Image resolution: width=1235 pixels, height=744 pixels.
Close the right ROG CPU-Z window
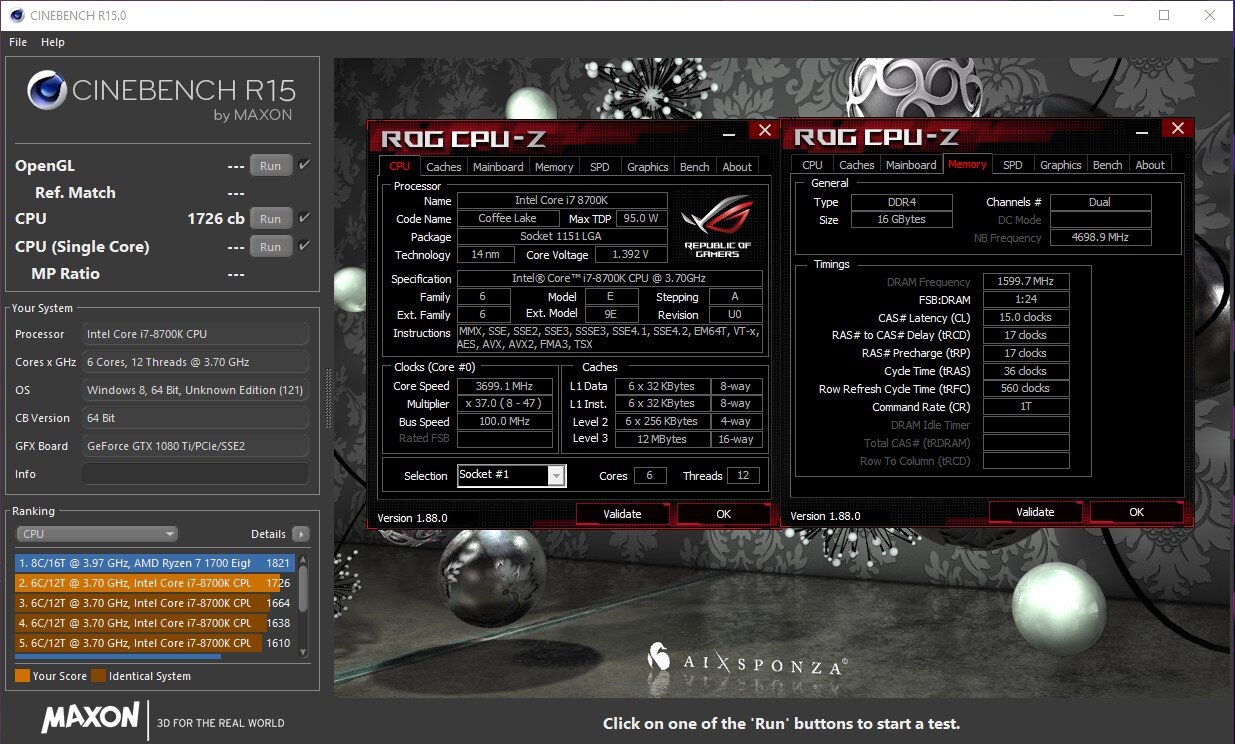[x=1178, y=129]
